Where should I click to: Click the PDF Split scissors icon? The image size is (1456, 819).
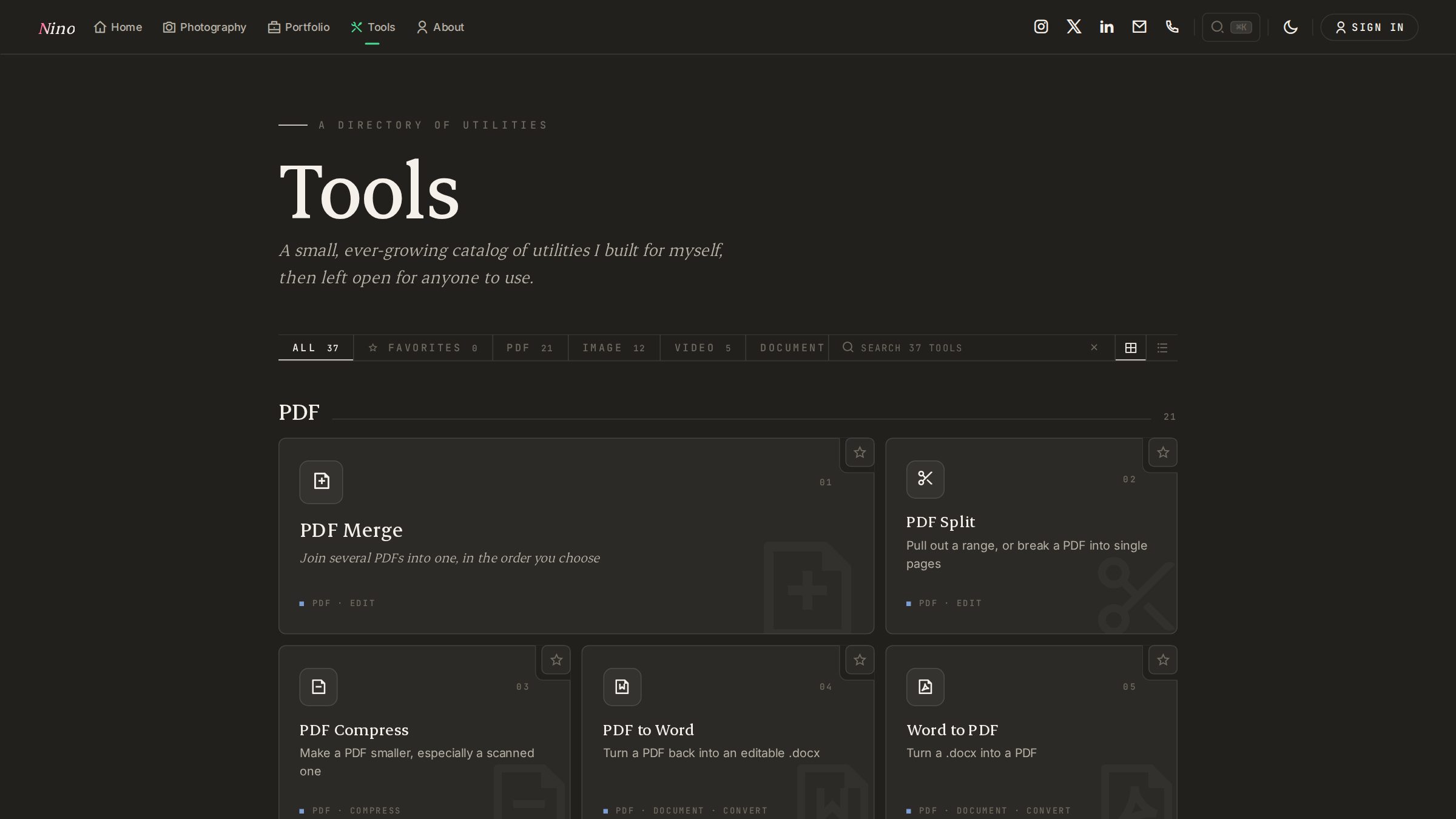coord(925,479)
